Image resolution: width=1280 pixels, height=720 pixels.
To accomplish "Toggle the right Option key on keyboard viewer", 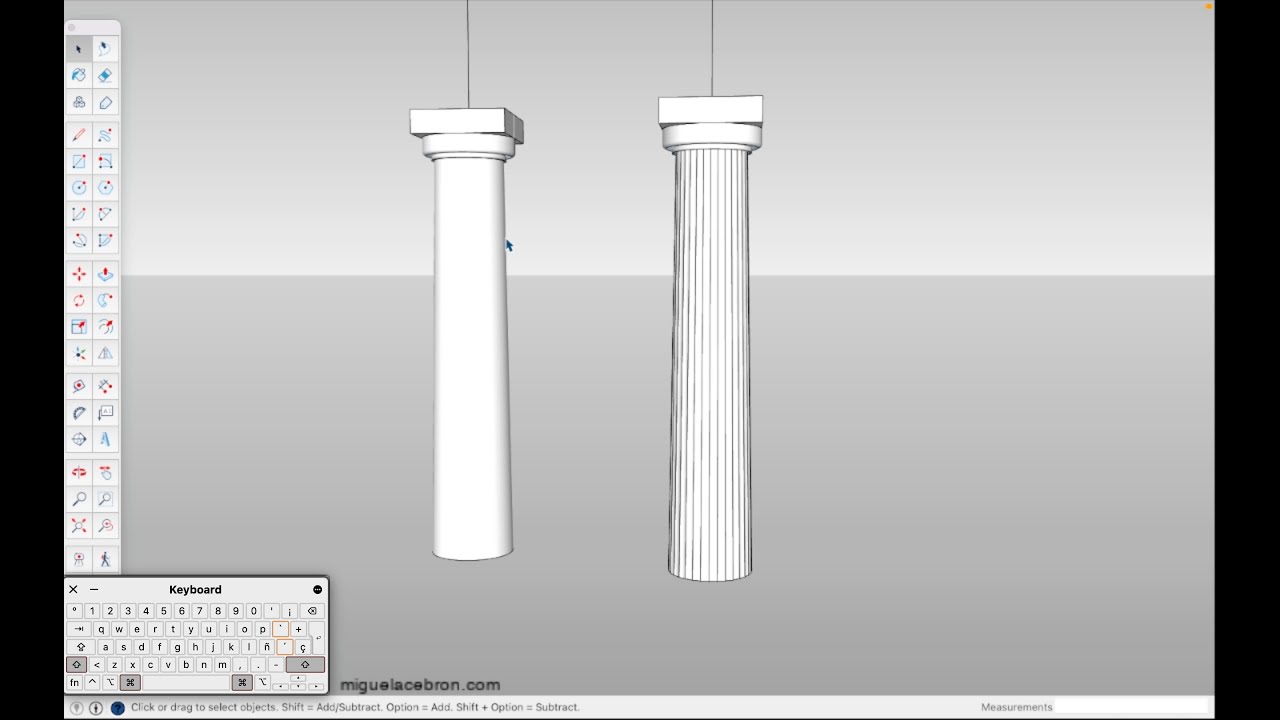I will pos(263,683).
